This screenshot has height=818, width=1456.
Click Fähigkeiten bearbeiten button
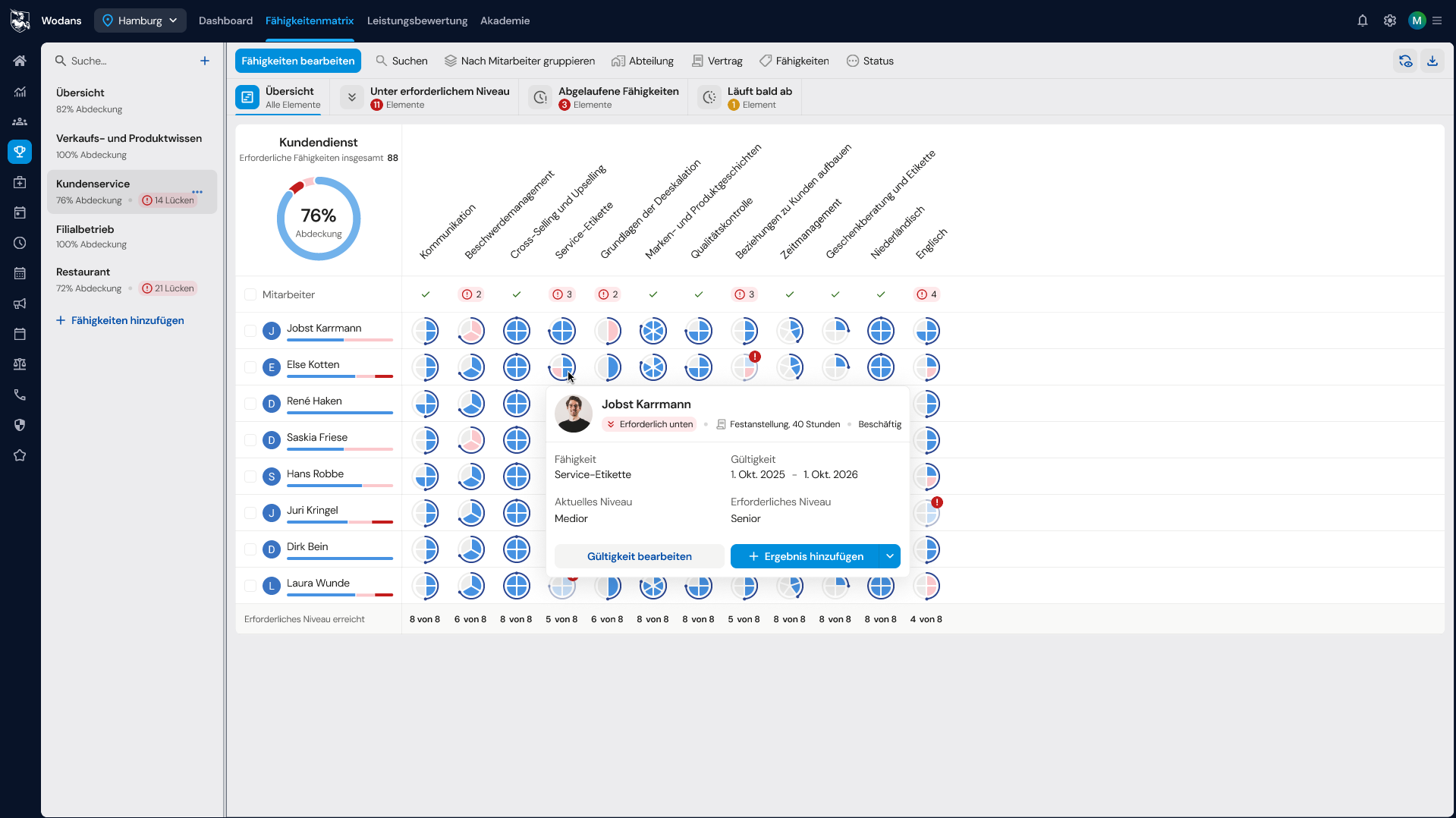pyautogui.click(x=298, y=61)
